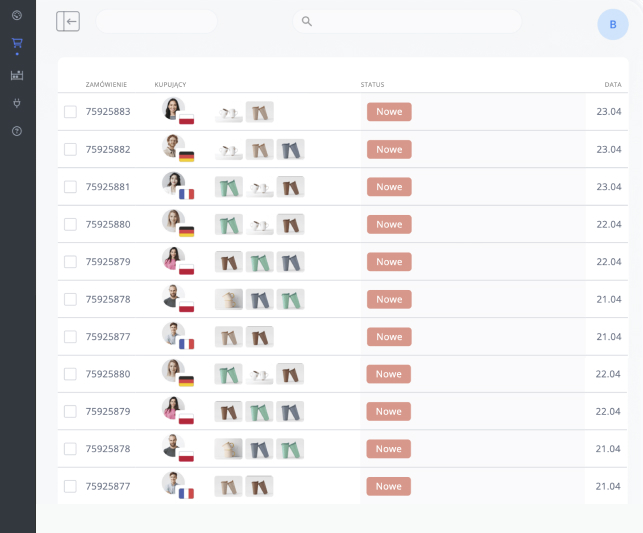643x533 pixels.
Task: Collapse the sidebar with the arrow icon
Action: click(68, 21)
